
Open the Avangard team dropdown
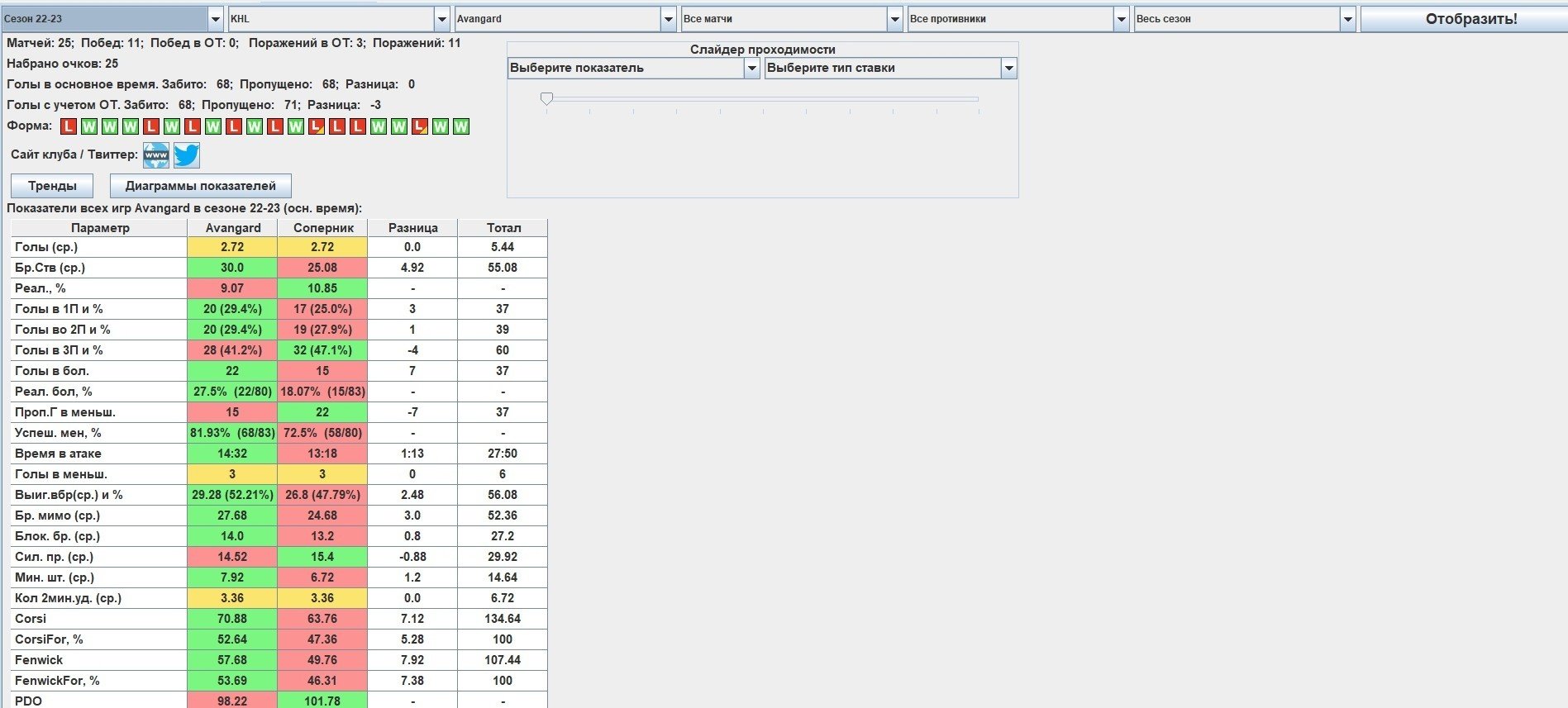tap(668, 19)
